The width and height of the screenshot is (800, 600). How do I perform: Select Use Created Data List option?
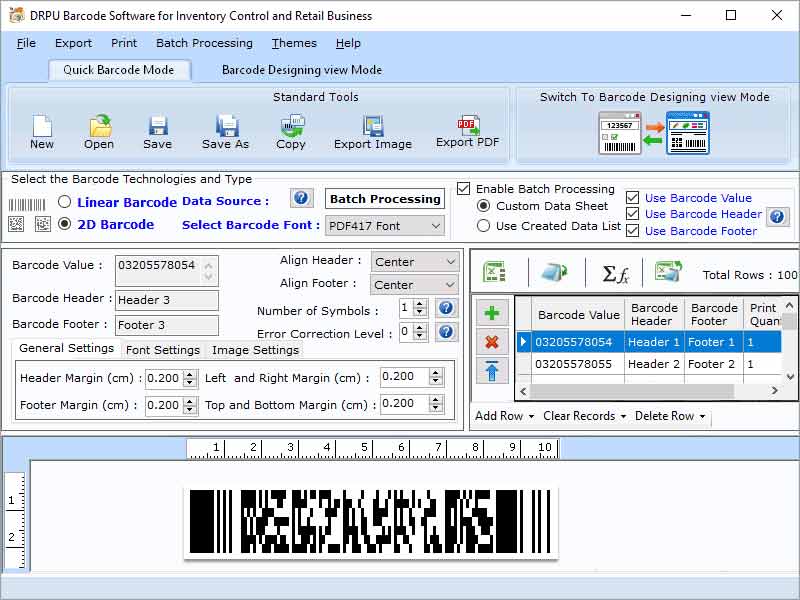(x=486, y=225)
